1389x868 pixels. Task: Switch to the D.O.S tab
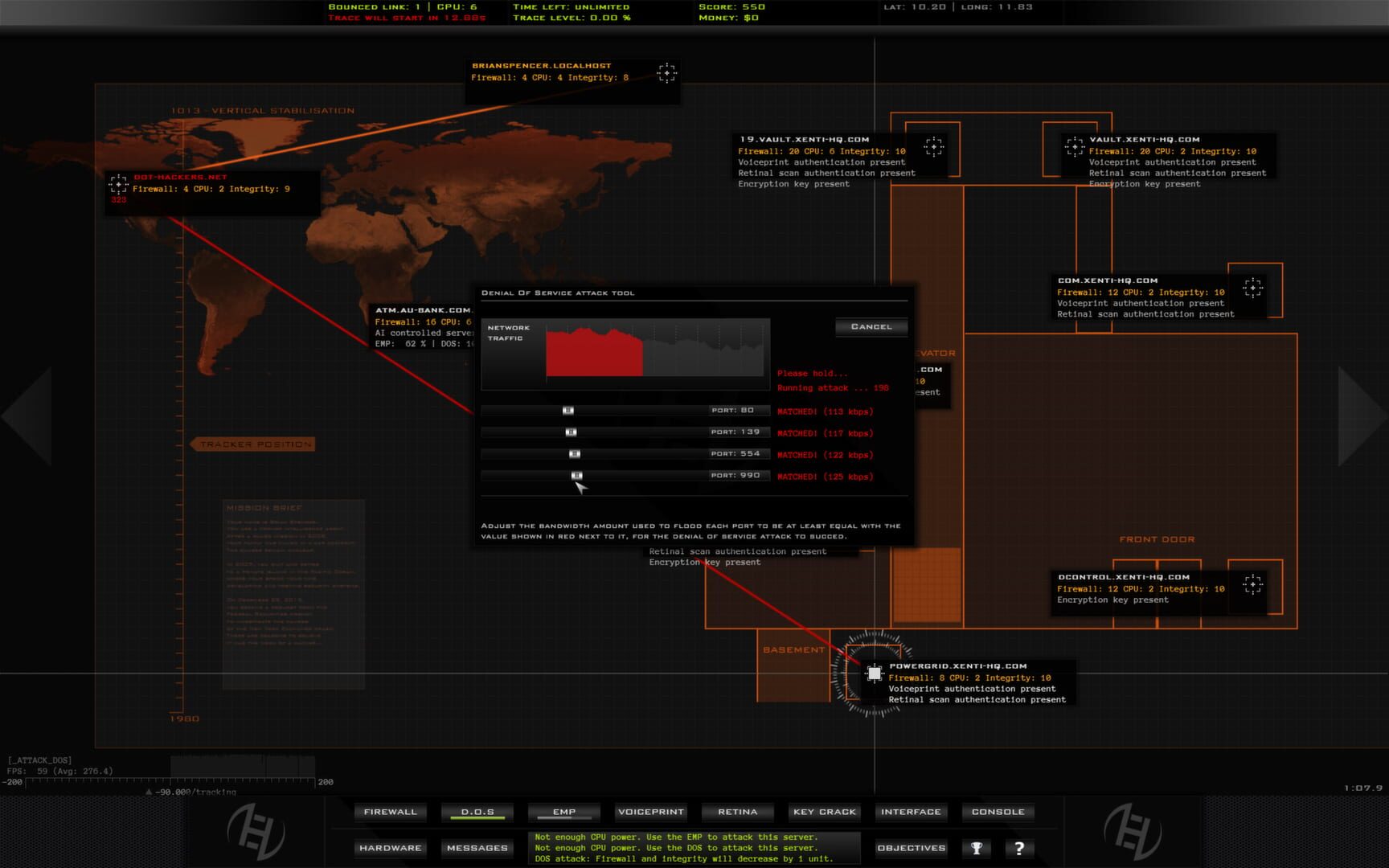click(x=477, y=812)
